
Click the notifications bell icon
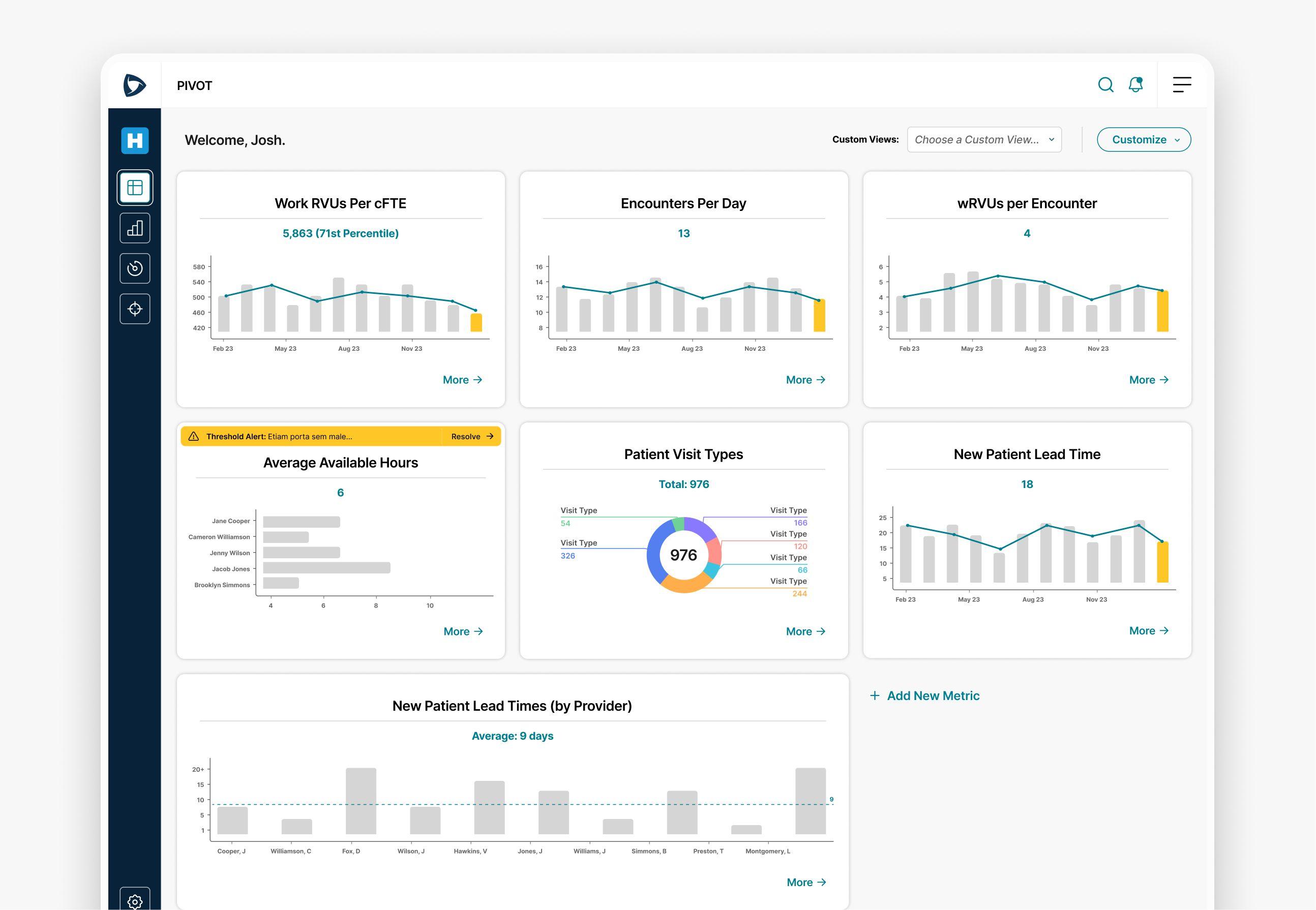[x=1135, y=85]
